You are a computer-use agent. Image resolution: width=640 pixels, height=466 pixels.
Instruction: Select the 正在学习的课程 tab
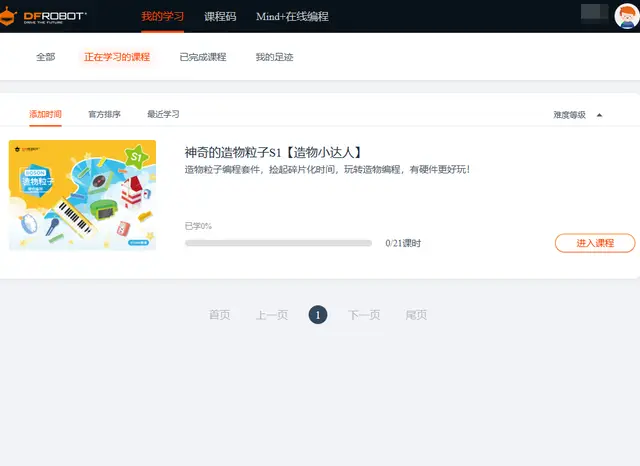coord(117,57)
